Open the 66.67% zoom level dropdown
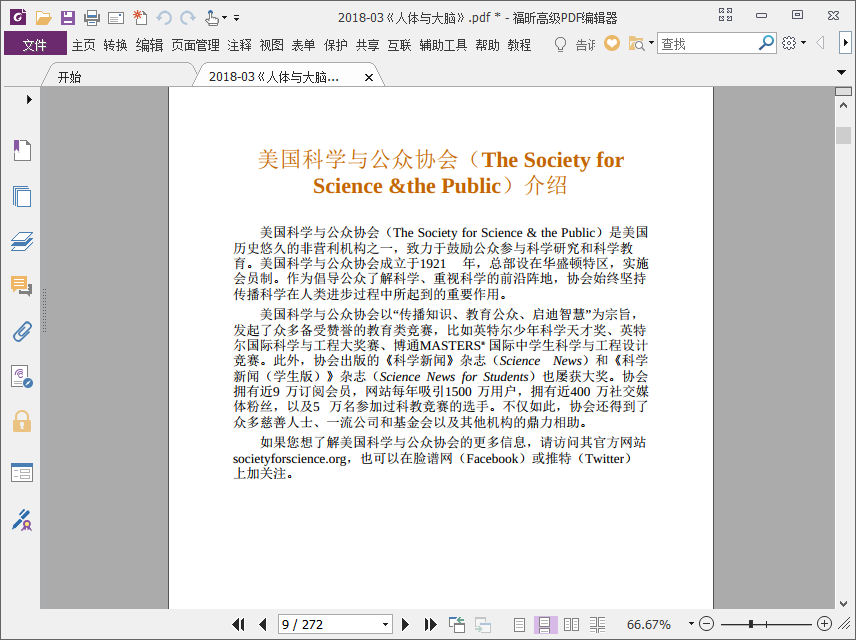This screenshot has height=640, width=856. pyautogui.click(x=691, y=624)
